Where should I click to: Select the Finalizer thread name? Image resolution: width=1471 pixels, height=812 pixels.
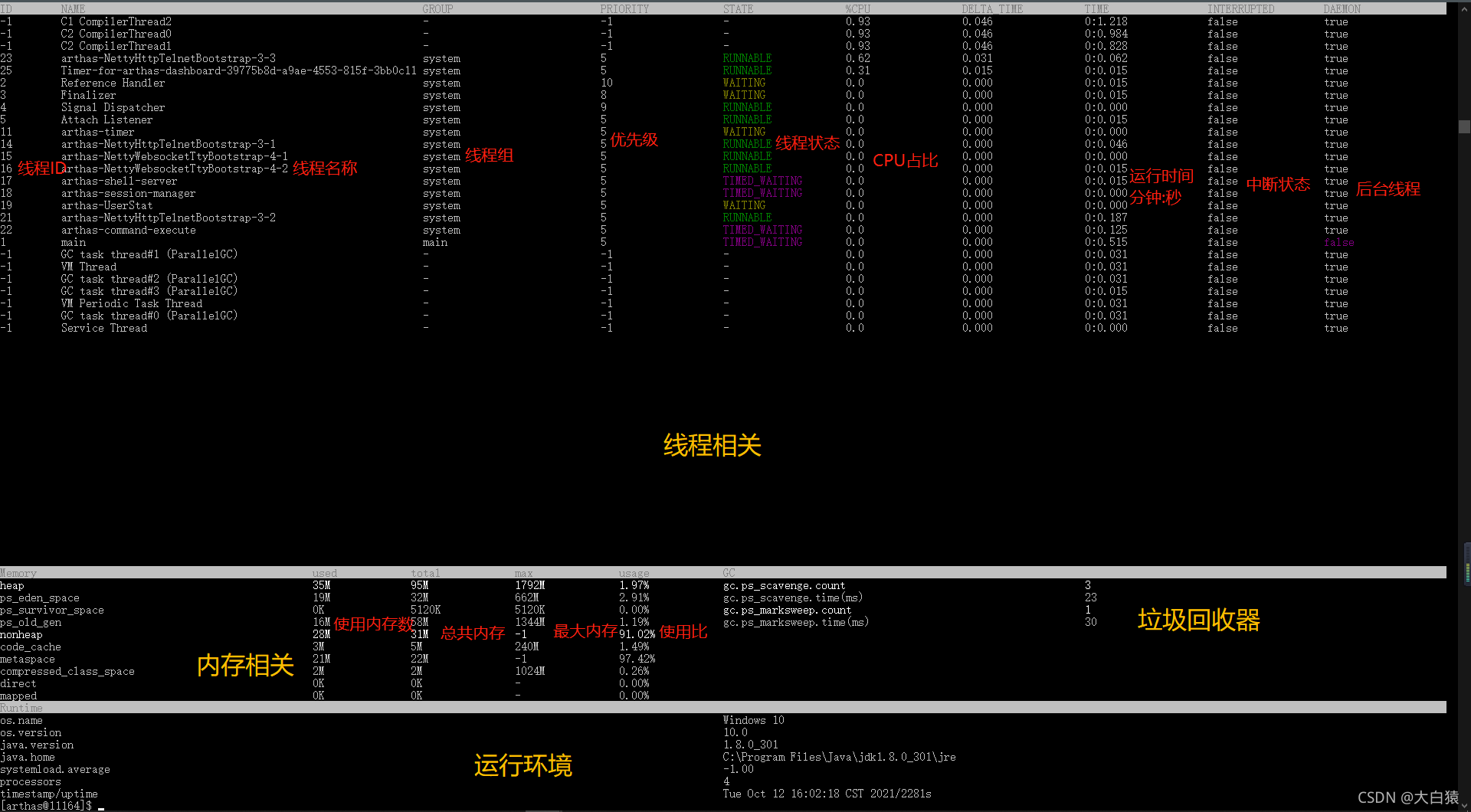coord(88,95)
